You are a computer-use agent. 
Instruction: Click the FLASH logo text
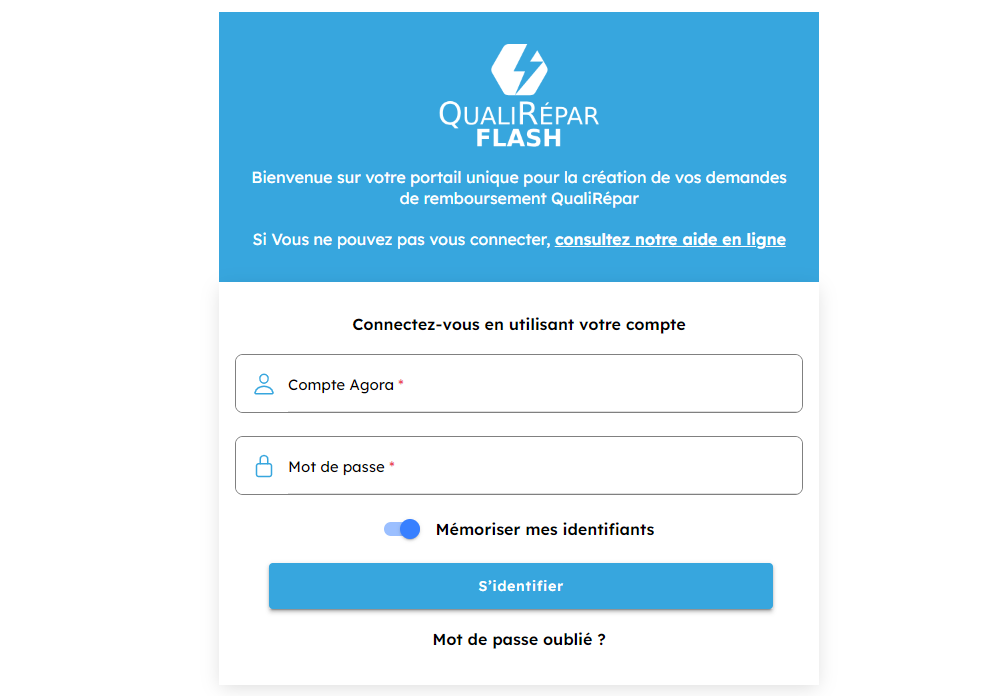pos(519,138)
